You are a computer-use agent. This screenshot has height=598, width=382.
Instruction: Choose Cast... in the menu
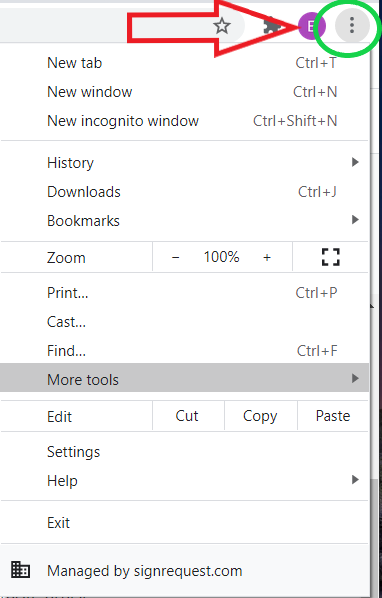click(185, 322)
